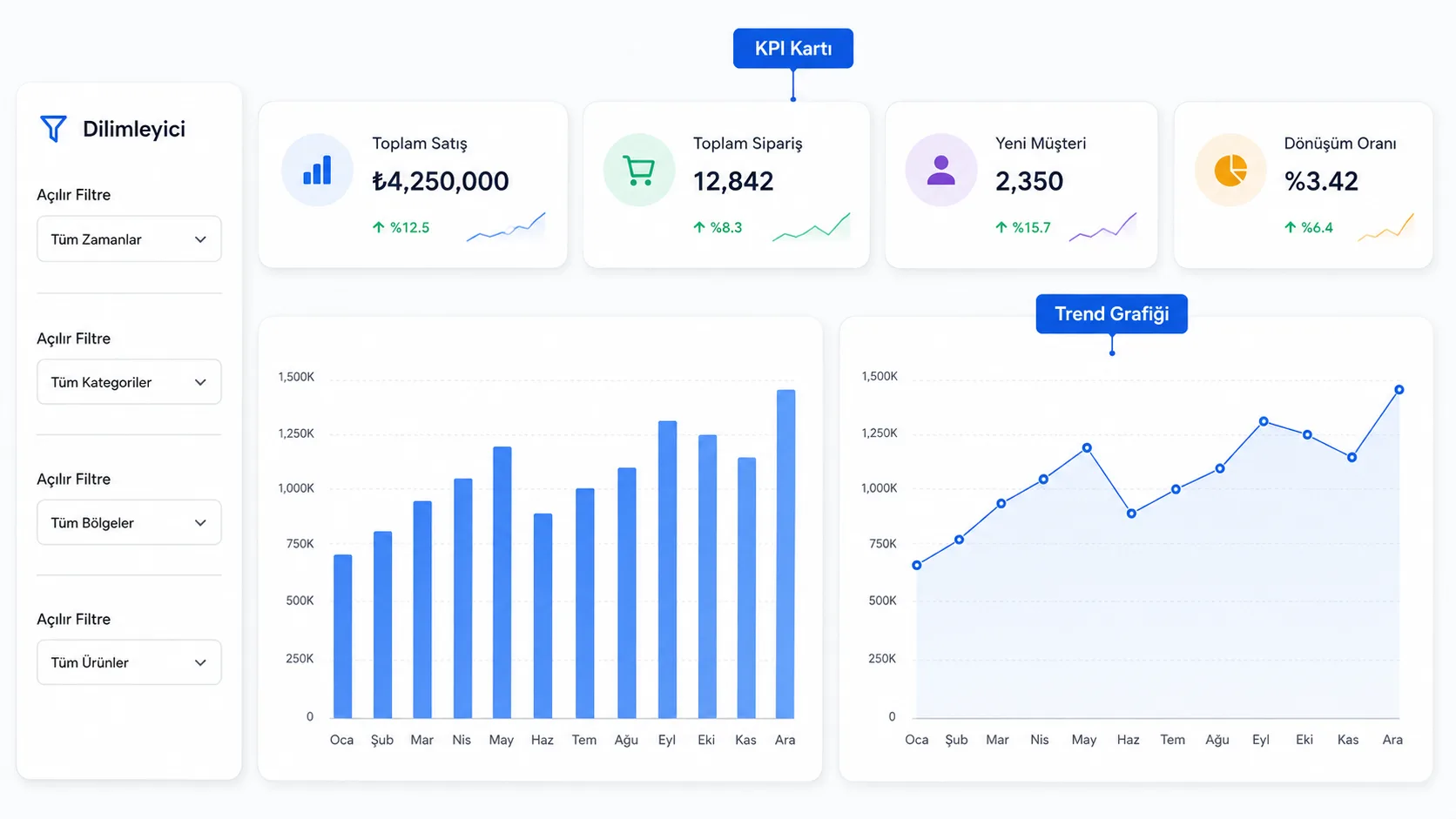Click the Toplam Satış value ₺4,250,000
The height and width of the screenshot is (819, 1456).
point(441,181)
